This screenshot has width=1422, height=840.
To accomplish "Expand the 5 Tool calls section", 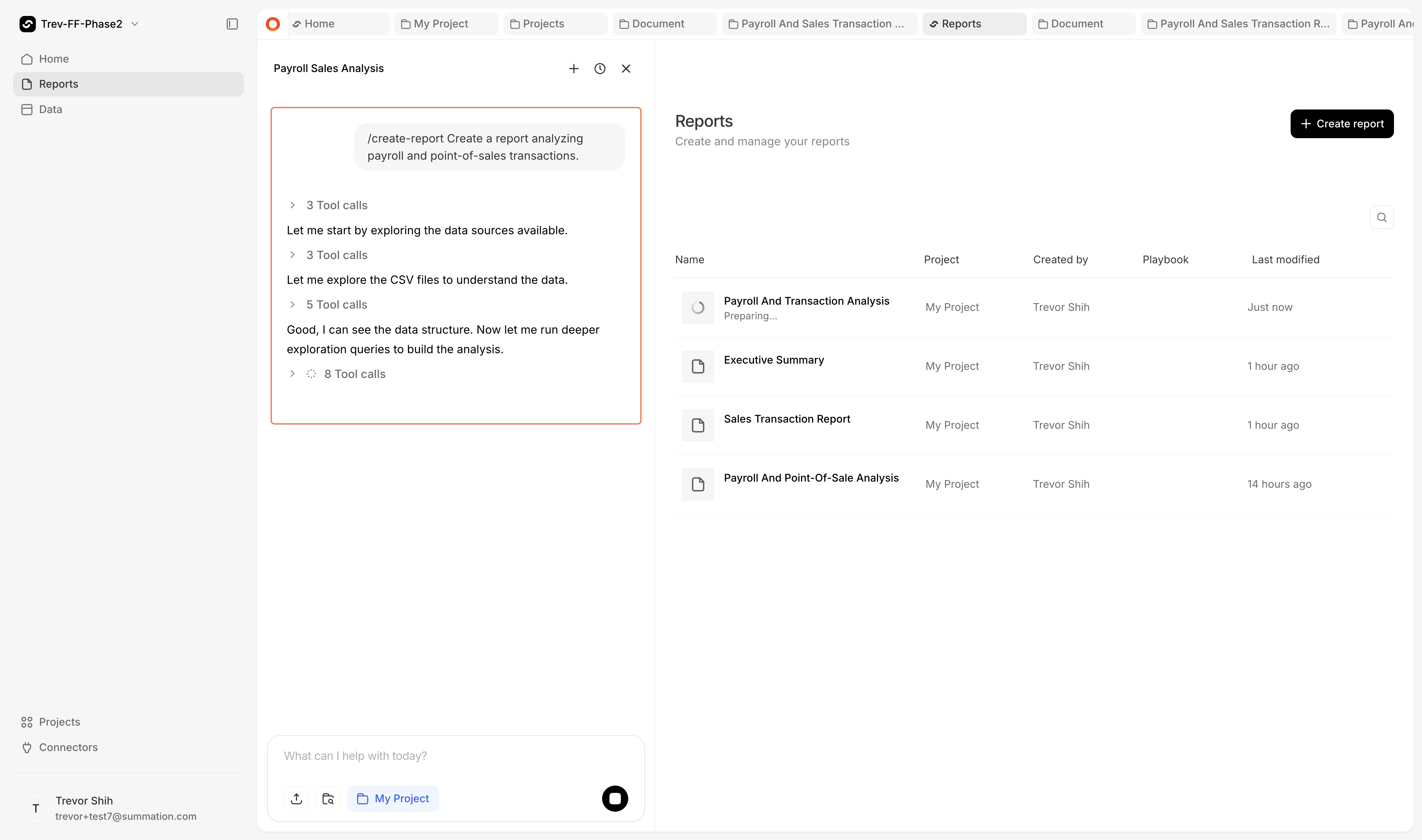I will click(x=329, y=305).
